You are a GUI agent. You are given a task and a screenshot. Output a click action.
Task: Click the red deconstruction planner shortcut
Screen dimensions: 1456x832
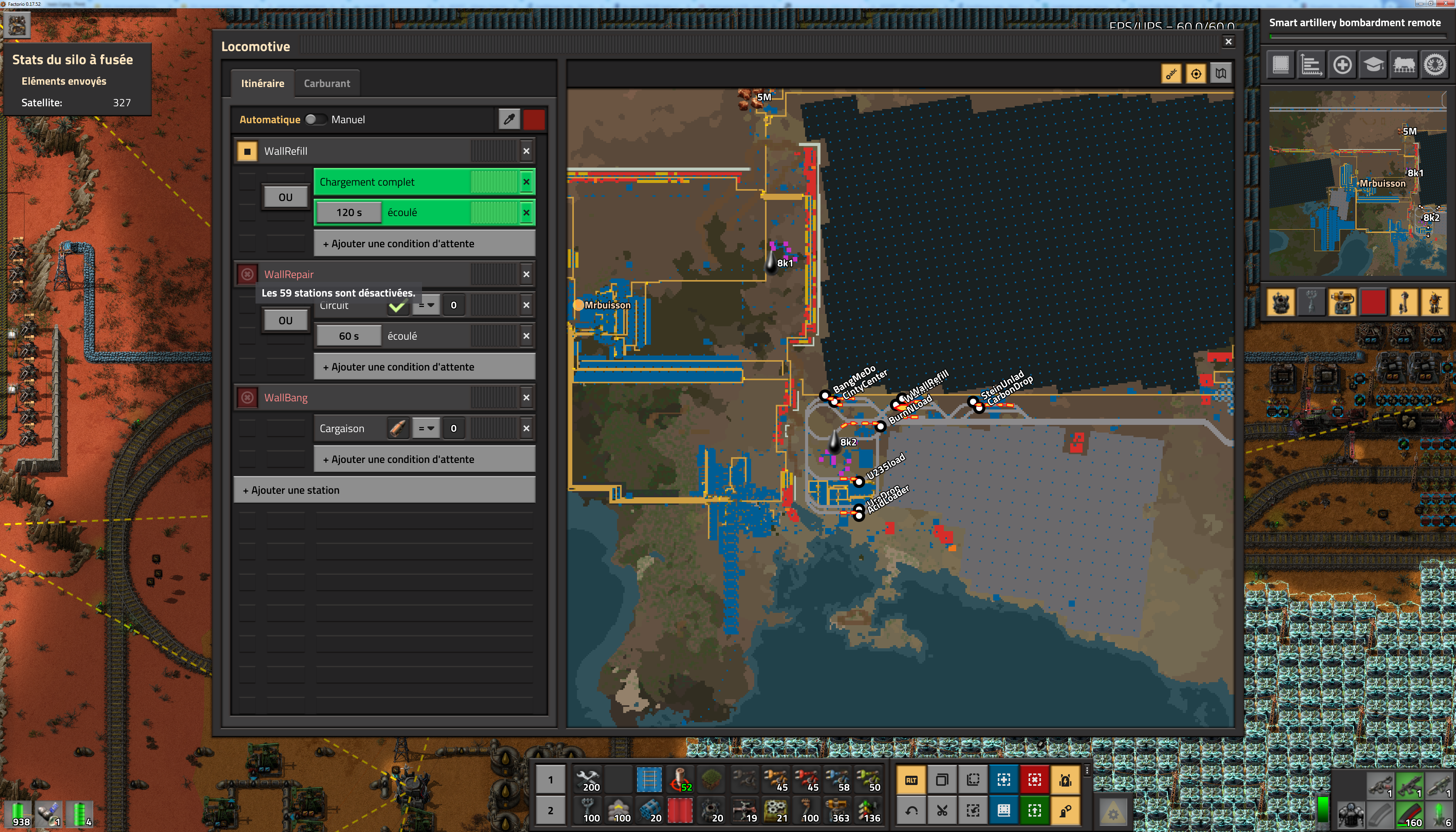[x=1035, y=780]
